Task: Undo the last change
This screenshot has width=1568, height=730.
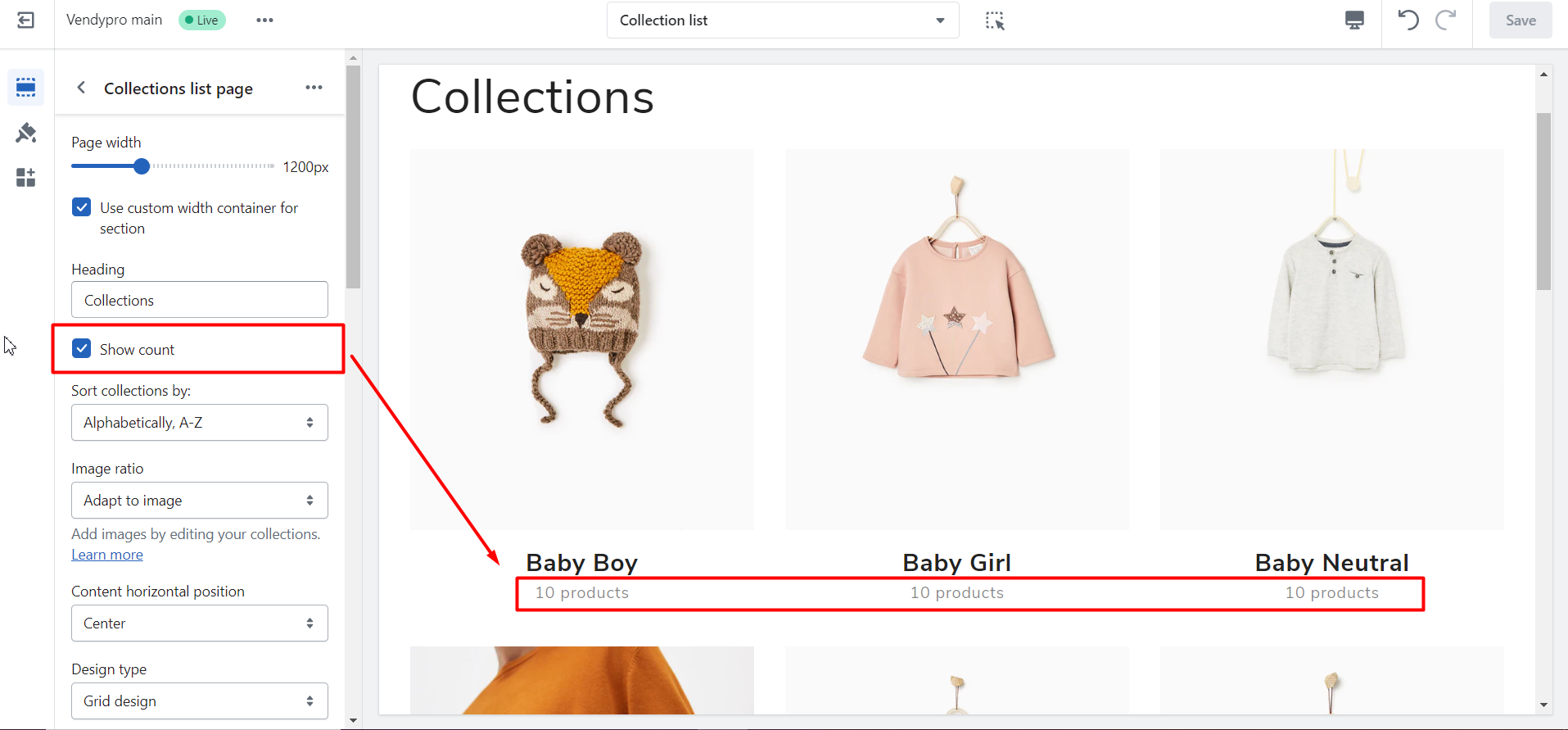Action: coord(1408,20)
